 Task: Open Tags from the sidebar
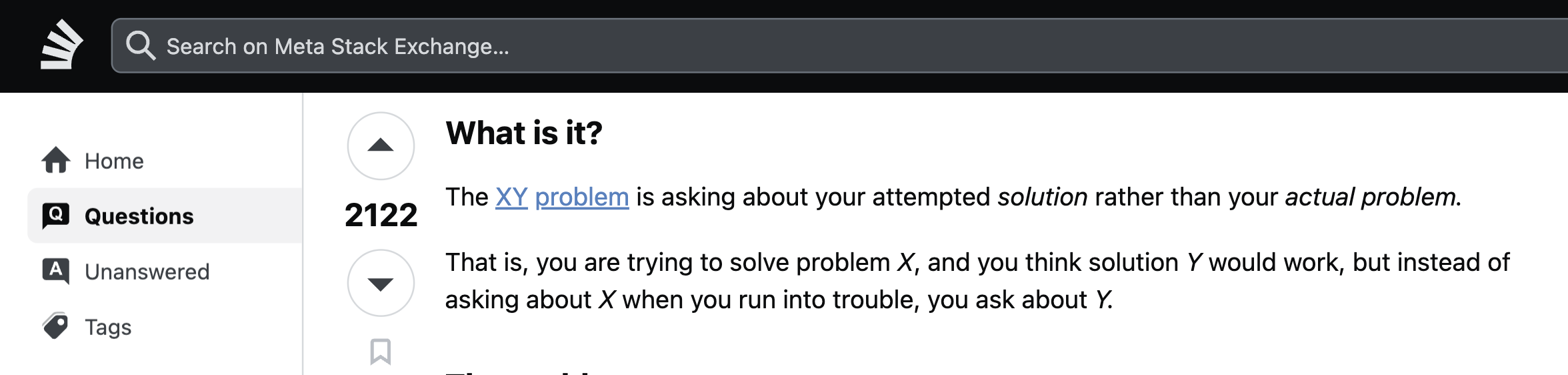coord(108,327)
